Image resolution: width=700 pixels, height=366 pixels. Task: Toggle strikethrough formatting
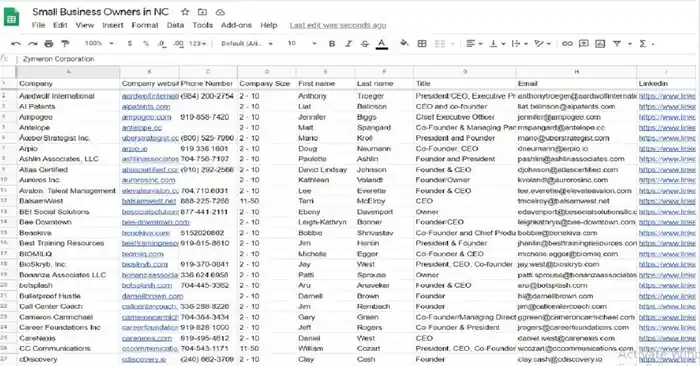pos(365,44)
